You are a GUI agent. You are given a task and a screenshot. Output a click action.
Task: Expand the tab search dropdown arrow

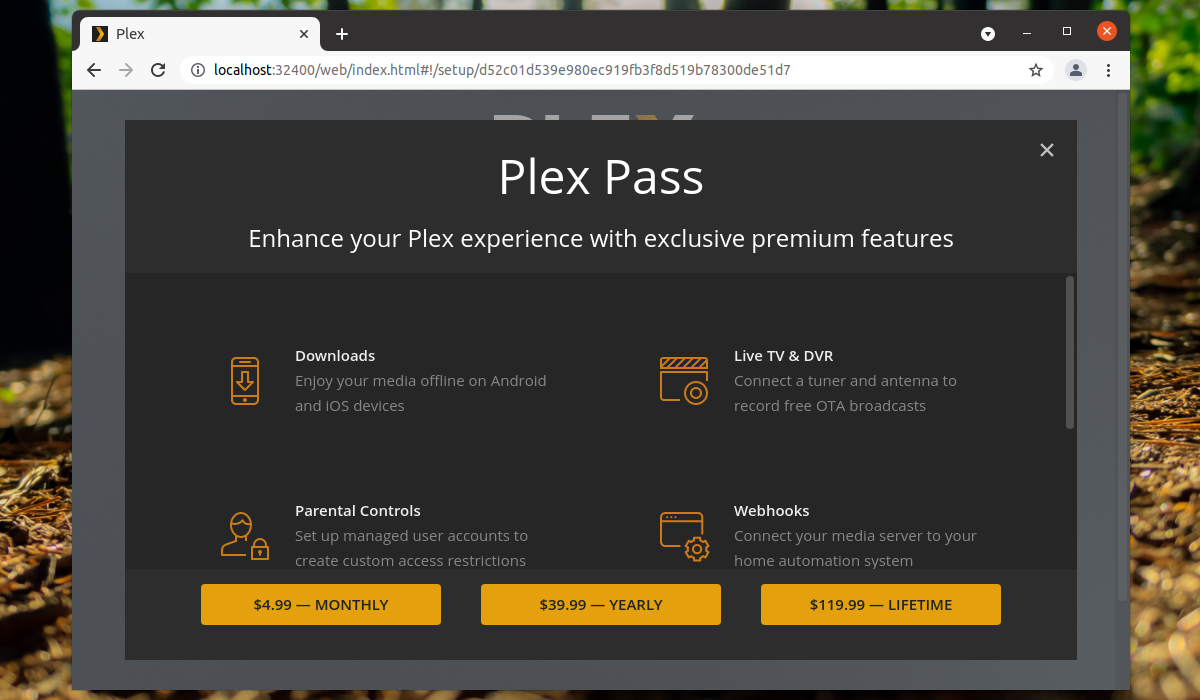pyautogui.click(x=988, y=34)
